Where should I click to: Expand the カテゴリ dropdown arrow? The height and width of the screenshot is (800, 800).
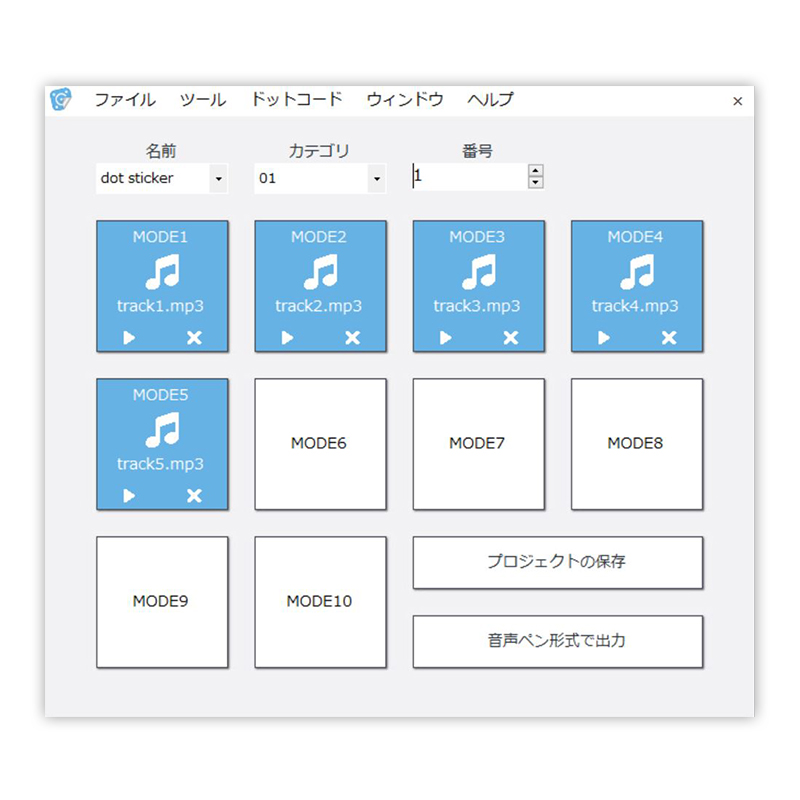pyautogui.click(x=377, y=179)
